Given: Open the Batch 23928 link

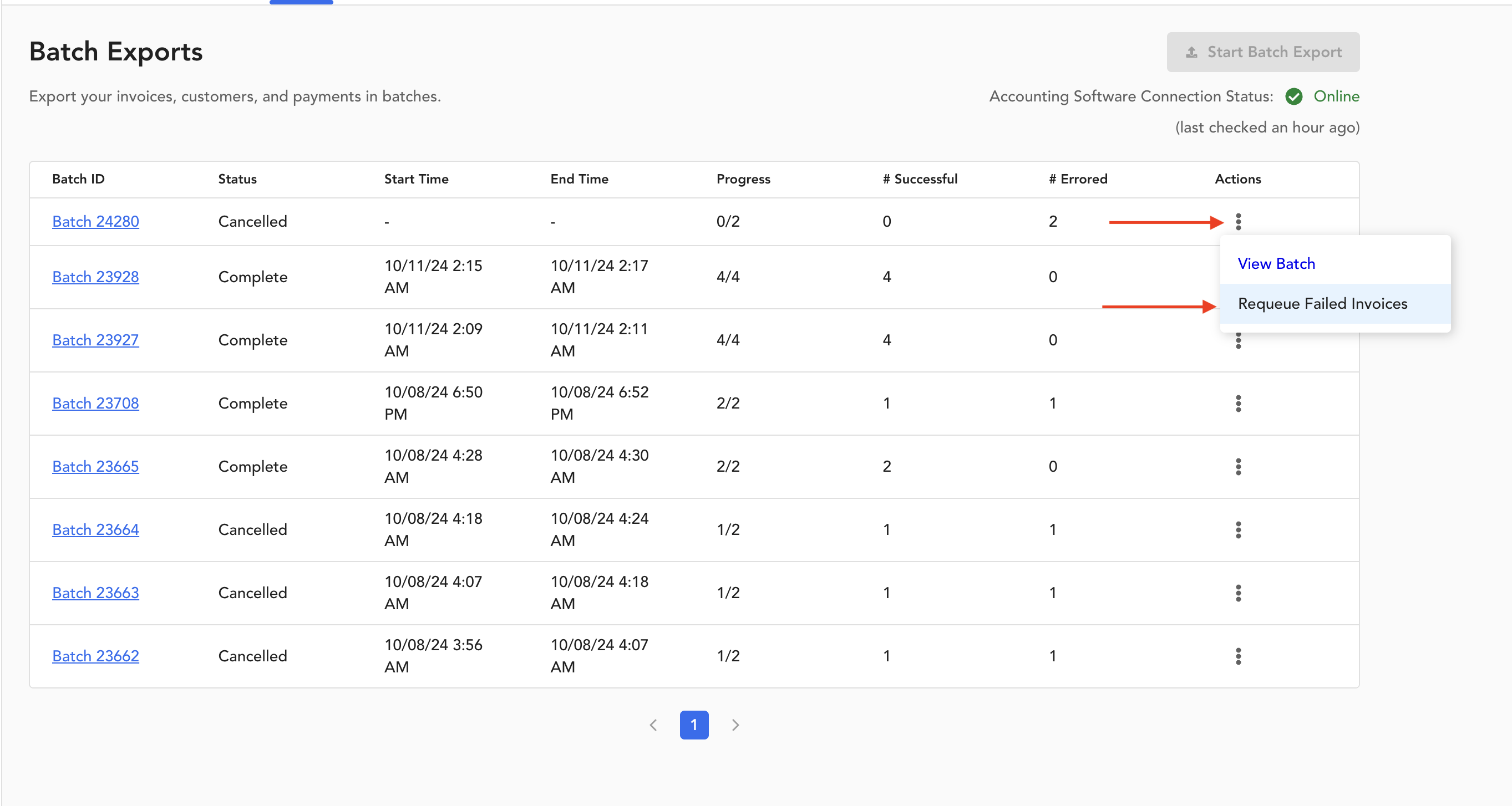Looking at the screenshot, I should pos(95,277).
